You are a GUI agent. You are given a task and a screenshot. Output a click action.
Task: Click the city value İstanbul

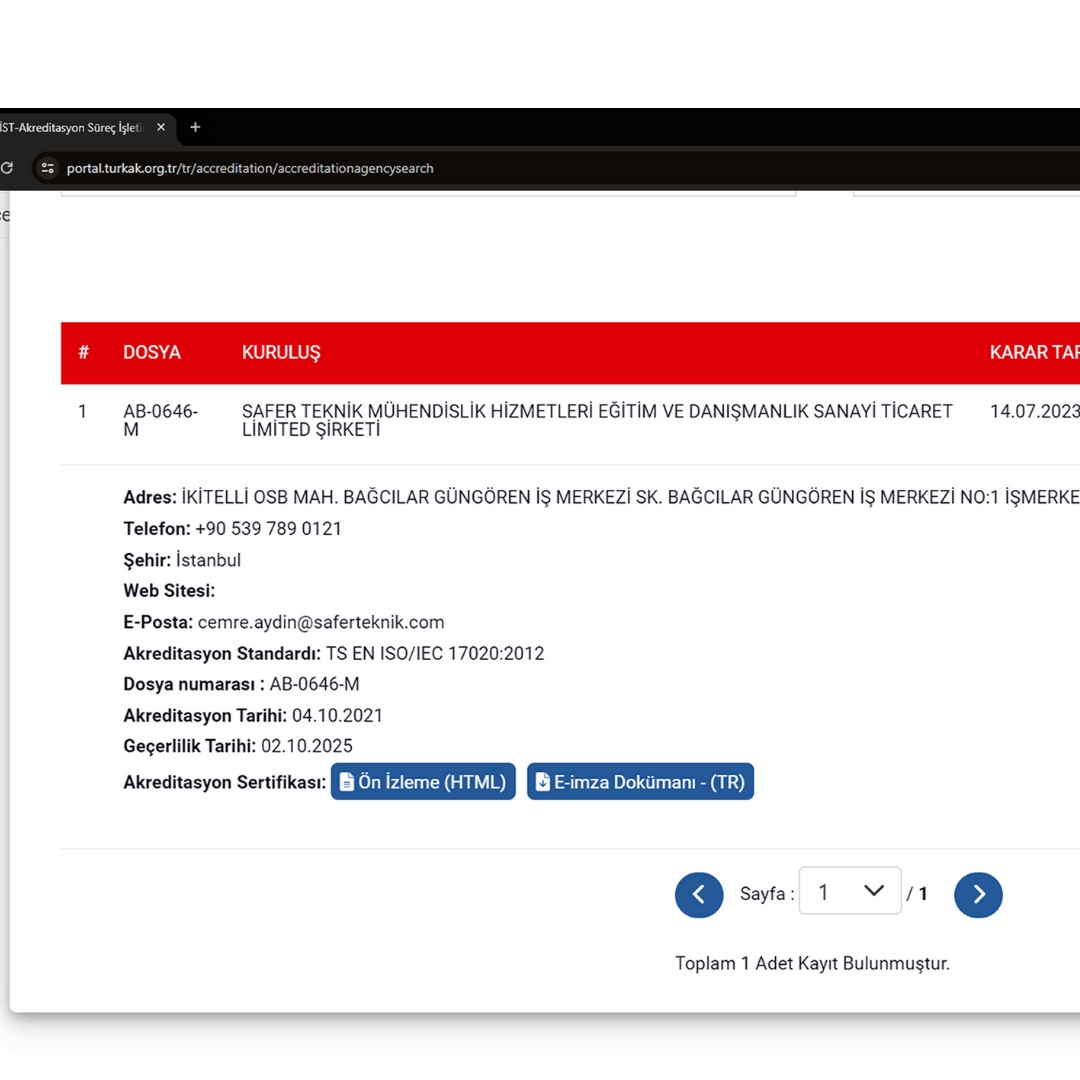coord(208,560)
